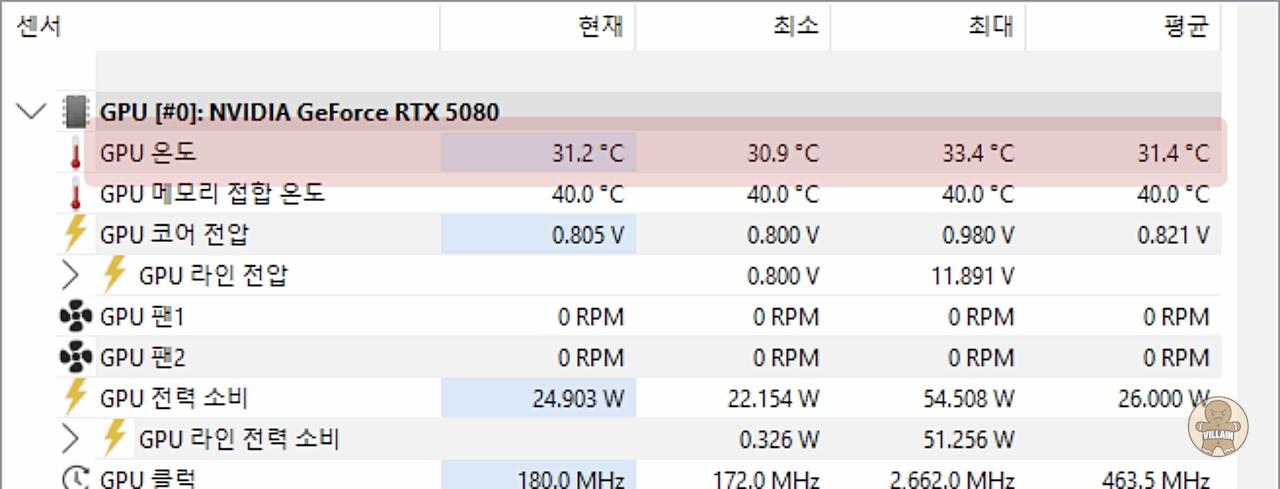Viewport: 1280px width, 489px height.
Task: Click the average value 31.4 °C
Action: point(1172,153)
